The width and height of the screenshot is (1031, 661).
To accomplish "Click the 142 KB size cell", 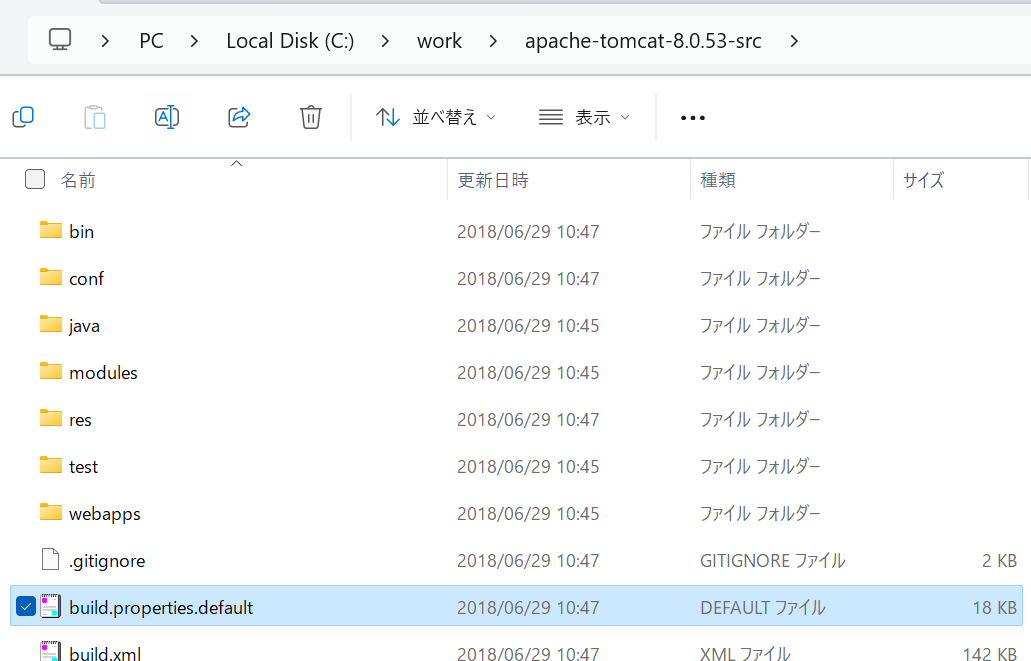I will 990,653.
